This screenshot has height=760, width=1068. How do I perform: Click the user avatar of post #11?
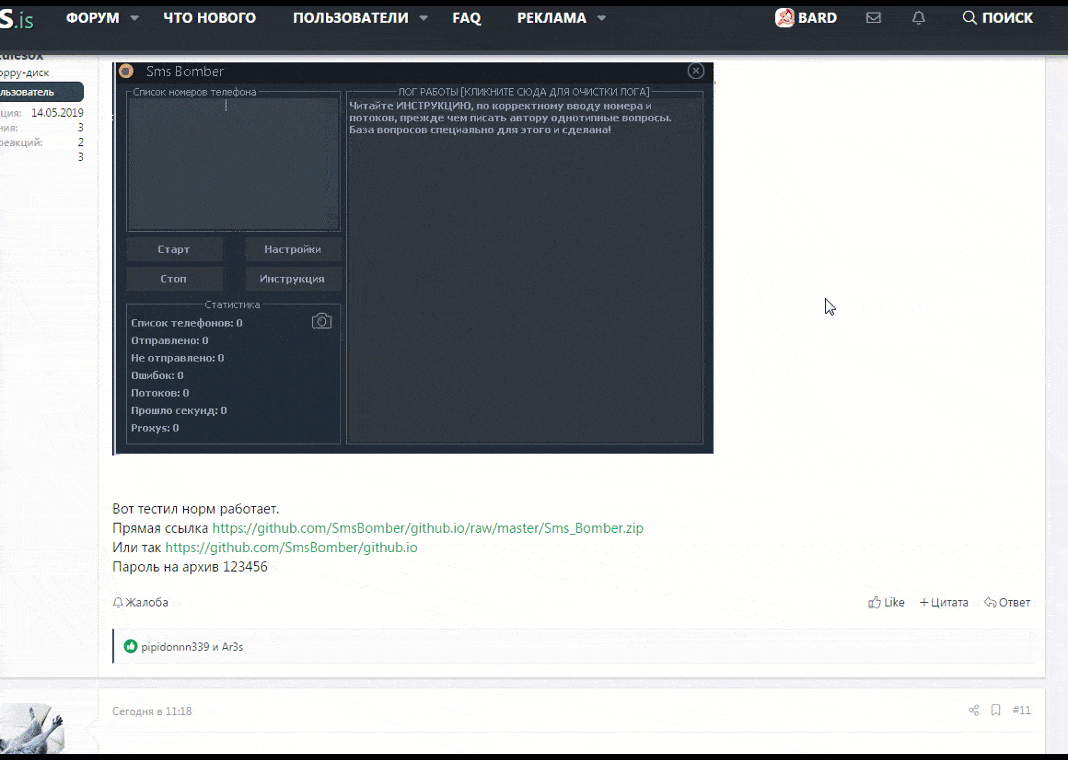click(32, 727)
